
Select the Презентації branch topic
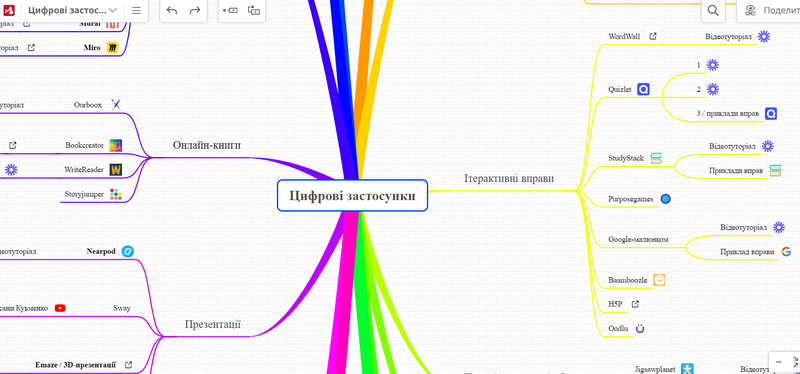click(x=213, y=324)
